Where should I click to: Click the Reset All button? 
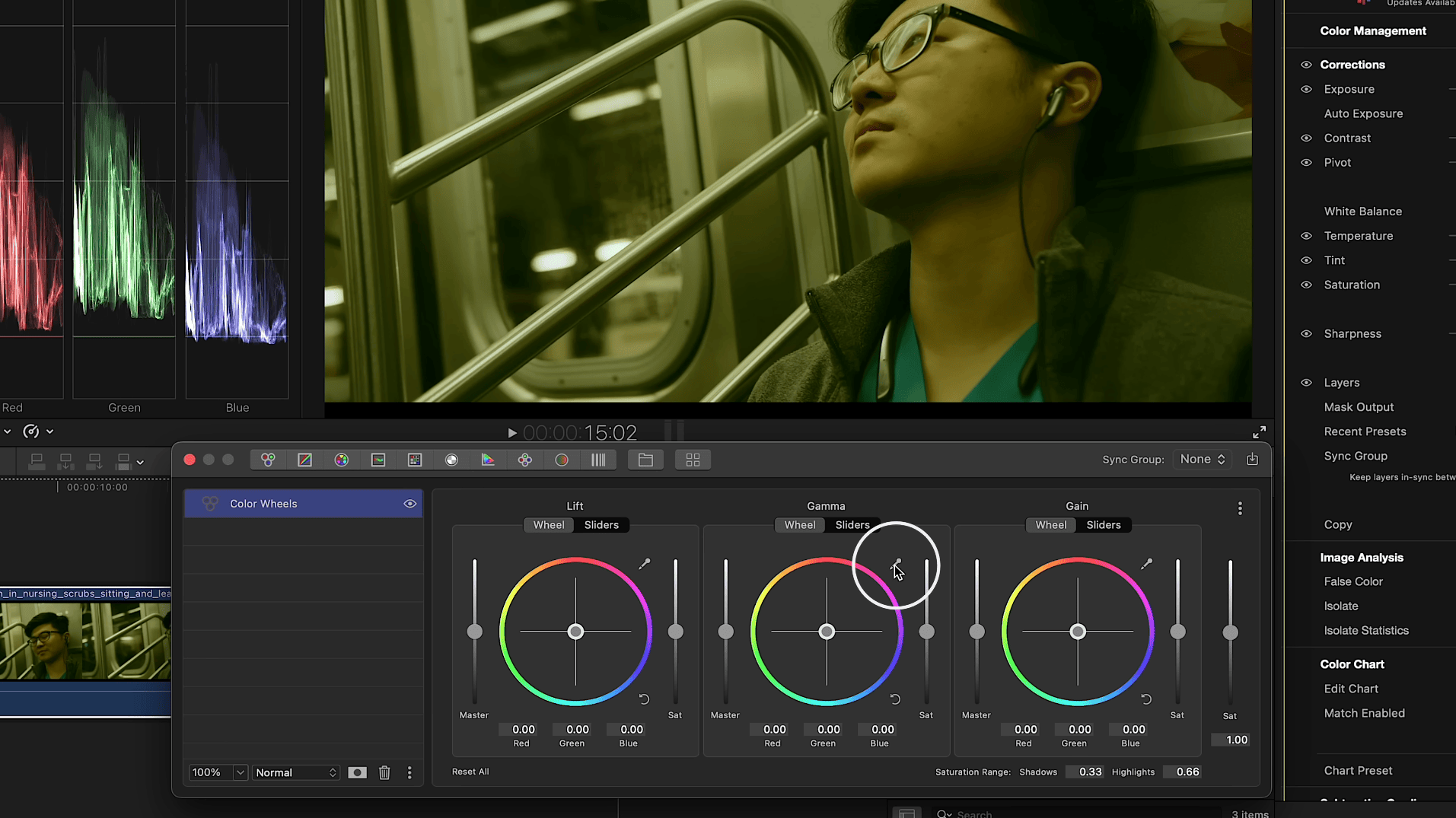(470, 772)
